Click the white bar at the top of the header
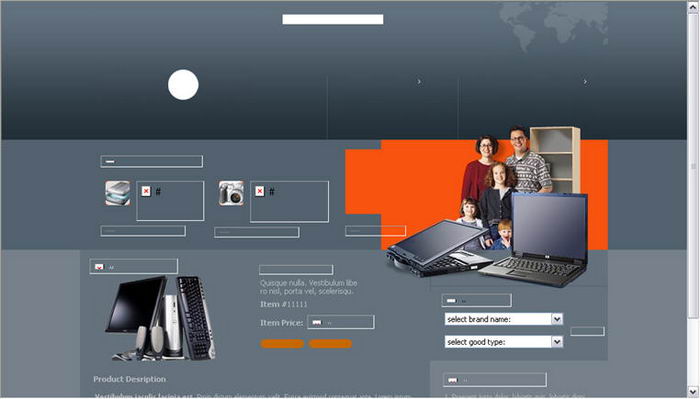The height and width of the screenshot is (399, 700). click(x=333, y=19)
